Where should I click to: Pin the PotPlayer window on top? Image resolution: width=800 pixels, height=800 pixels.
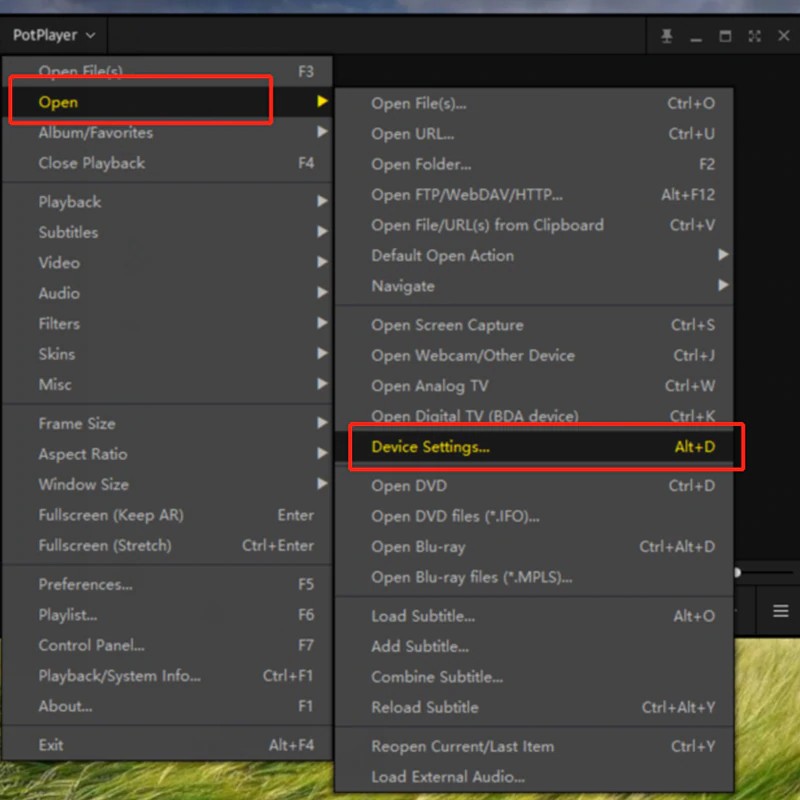[x=667, y=36]
